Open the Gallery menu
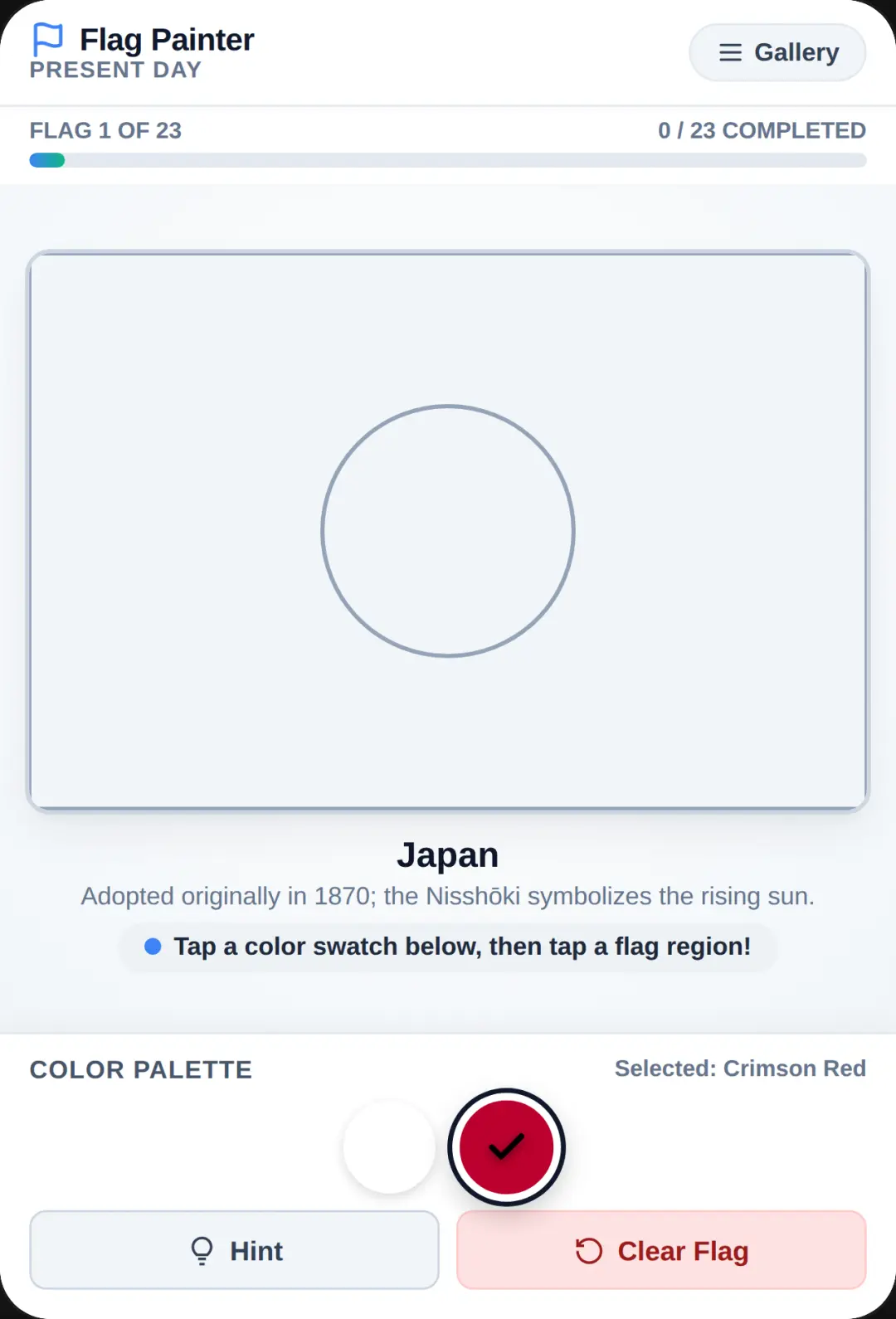Screen dimensions: 896x1319 coord(777,52)
